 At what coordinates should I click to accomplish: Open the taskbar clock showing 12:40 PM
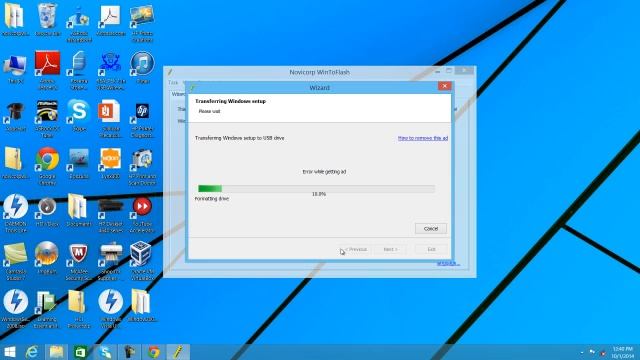(623, 352)
